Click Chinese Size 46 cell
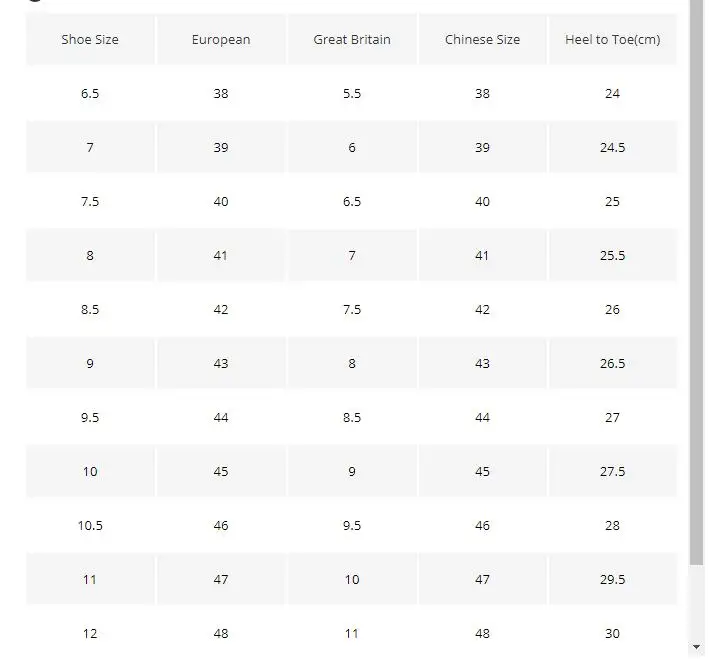719x670 pixels. pyautogui.click(x=482, y=526)
